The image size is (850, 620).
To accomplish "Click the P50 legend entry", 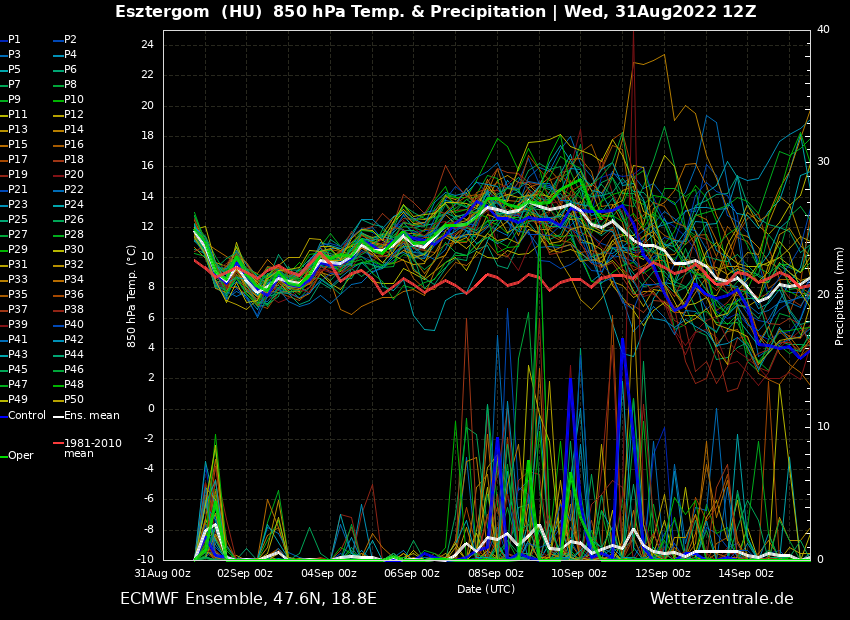I will point(74,399).
